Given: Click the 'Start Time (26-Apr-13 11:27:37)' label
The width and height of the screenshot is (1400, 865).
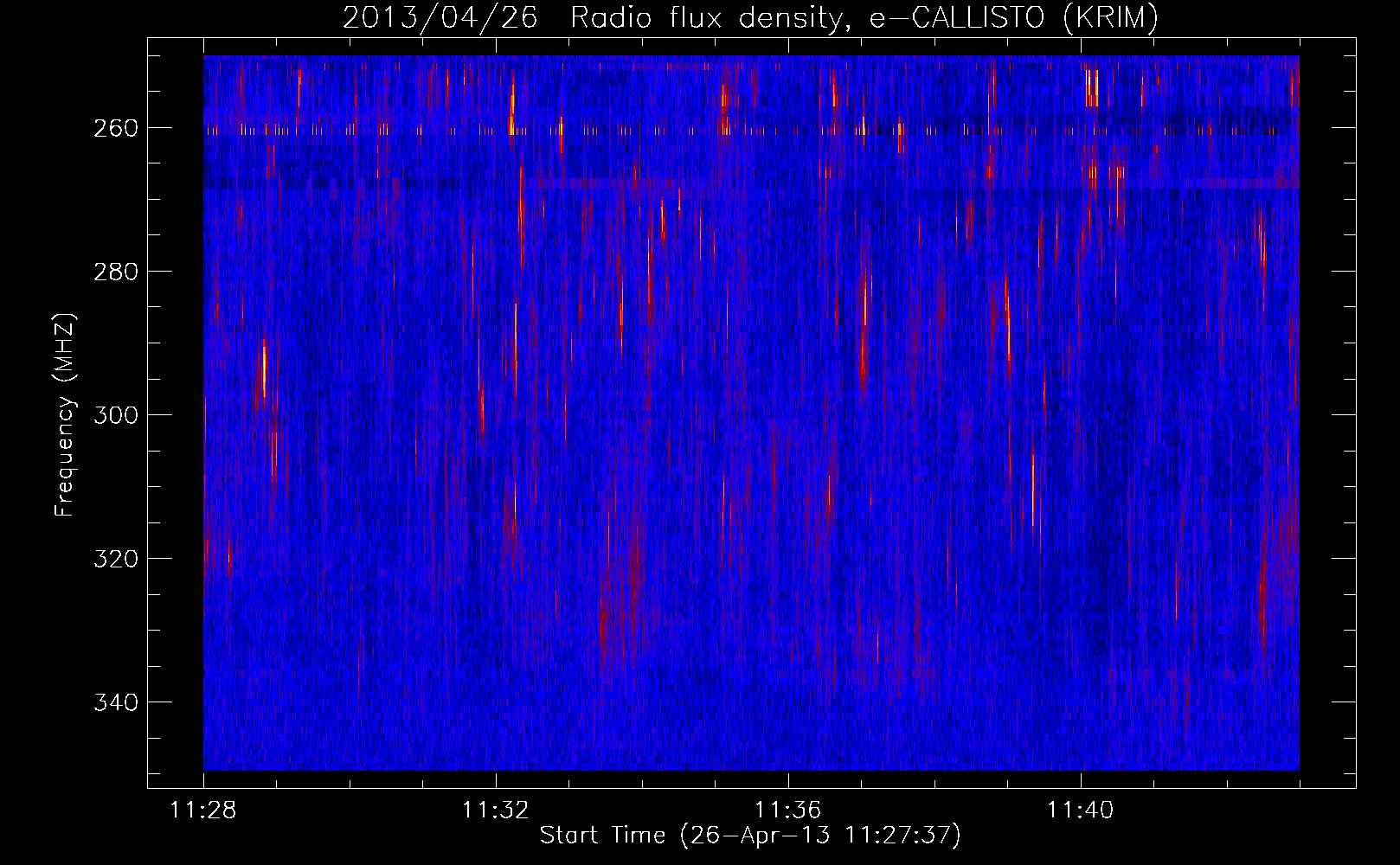Looking at the screenshot, I should click(750, 835).
